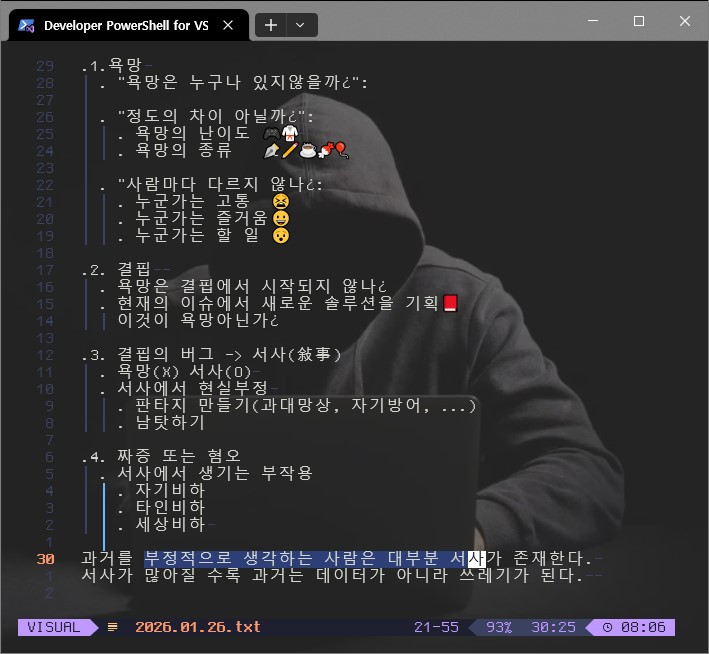This screenshot has width=709, height=654.
Task: Click the line 욕망(X) 서사(O)
Action: coord(184,372)
